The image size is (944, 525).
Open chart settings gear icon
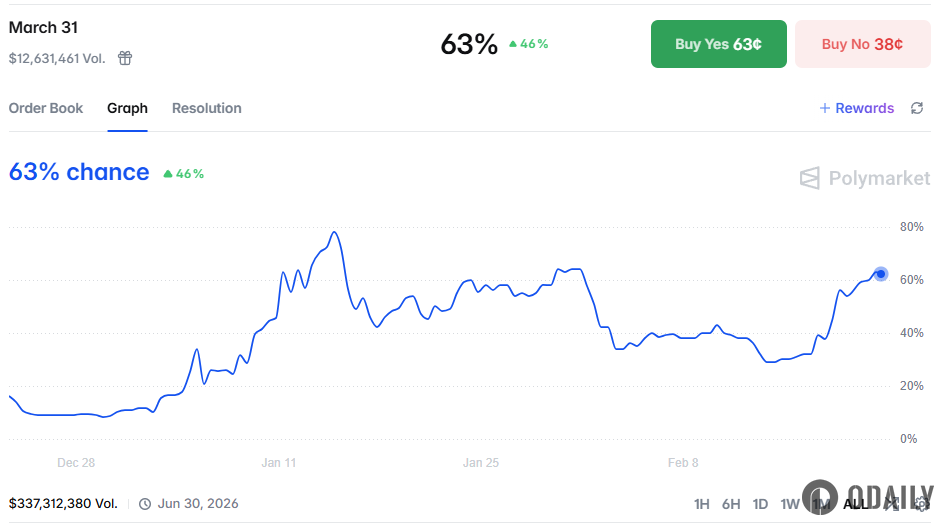[x=921, y=504]
